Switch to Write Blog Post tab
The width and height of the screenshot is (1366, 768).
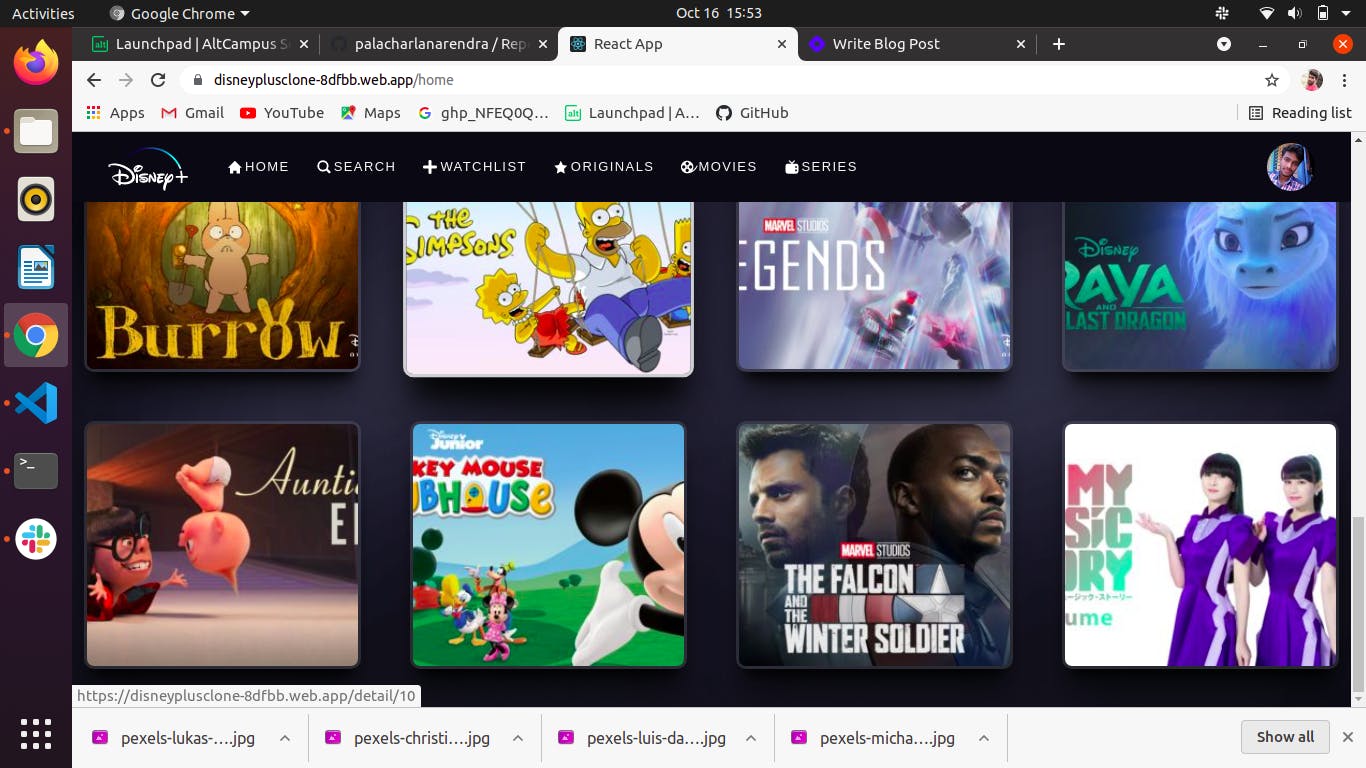click(x=917, y=44)
